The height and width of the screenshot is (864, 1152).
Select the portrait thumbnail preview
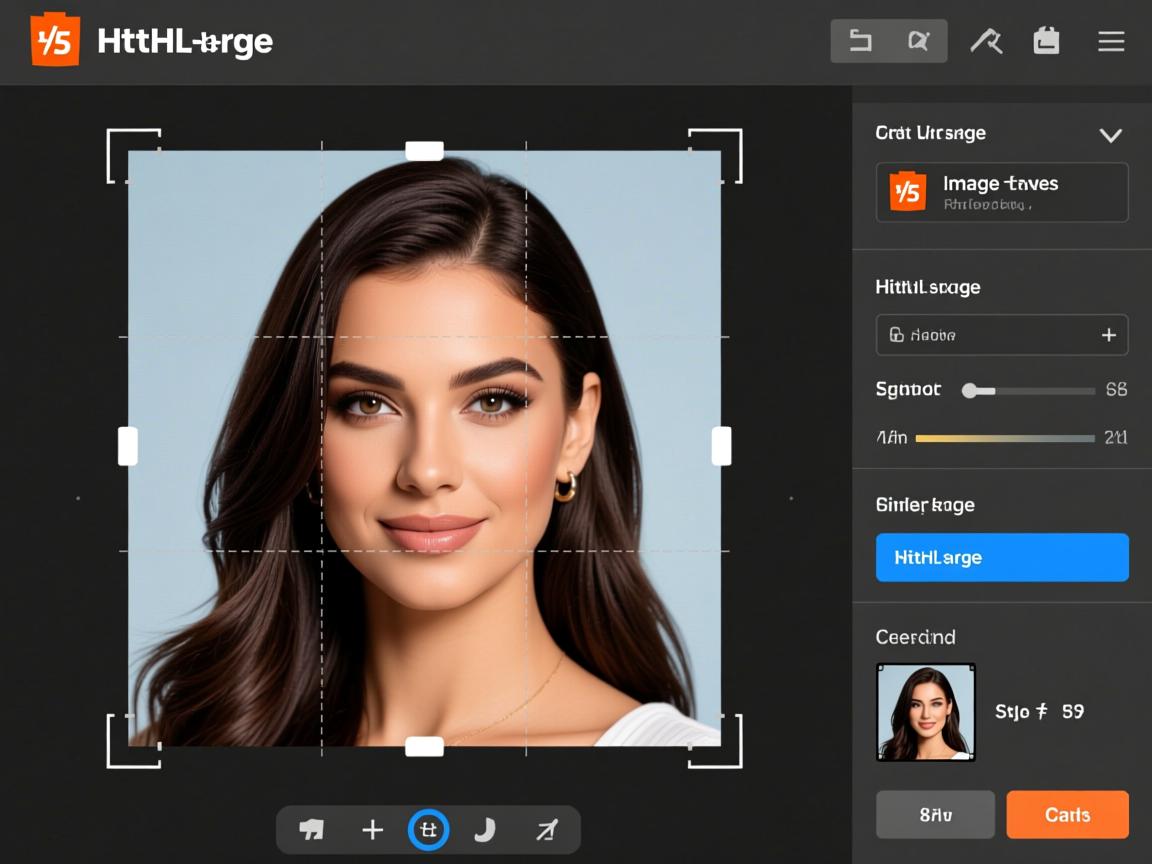[926, 712]
